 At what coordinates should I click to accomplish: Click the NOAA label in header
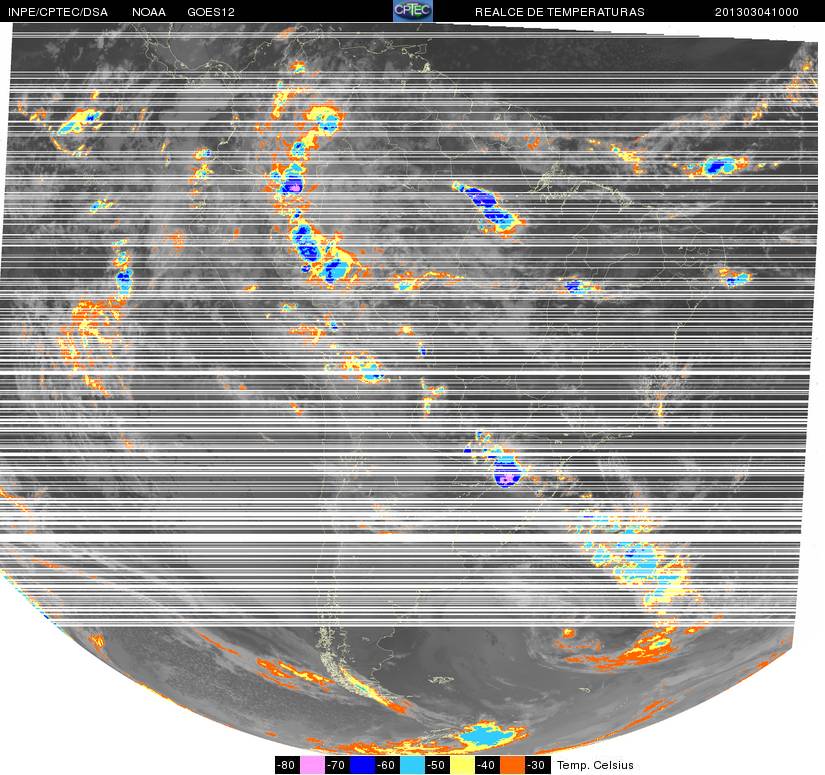pyautogui.click(x=149, y=12)
